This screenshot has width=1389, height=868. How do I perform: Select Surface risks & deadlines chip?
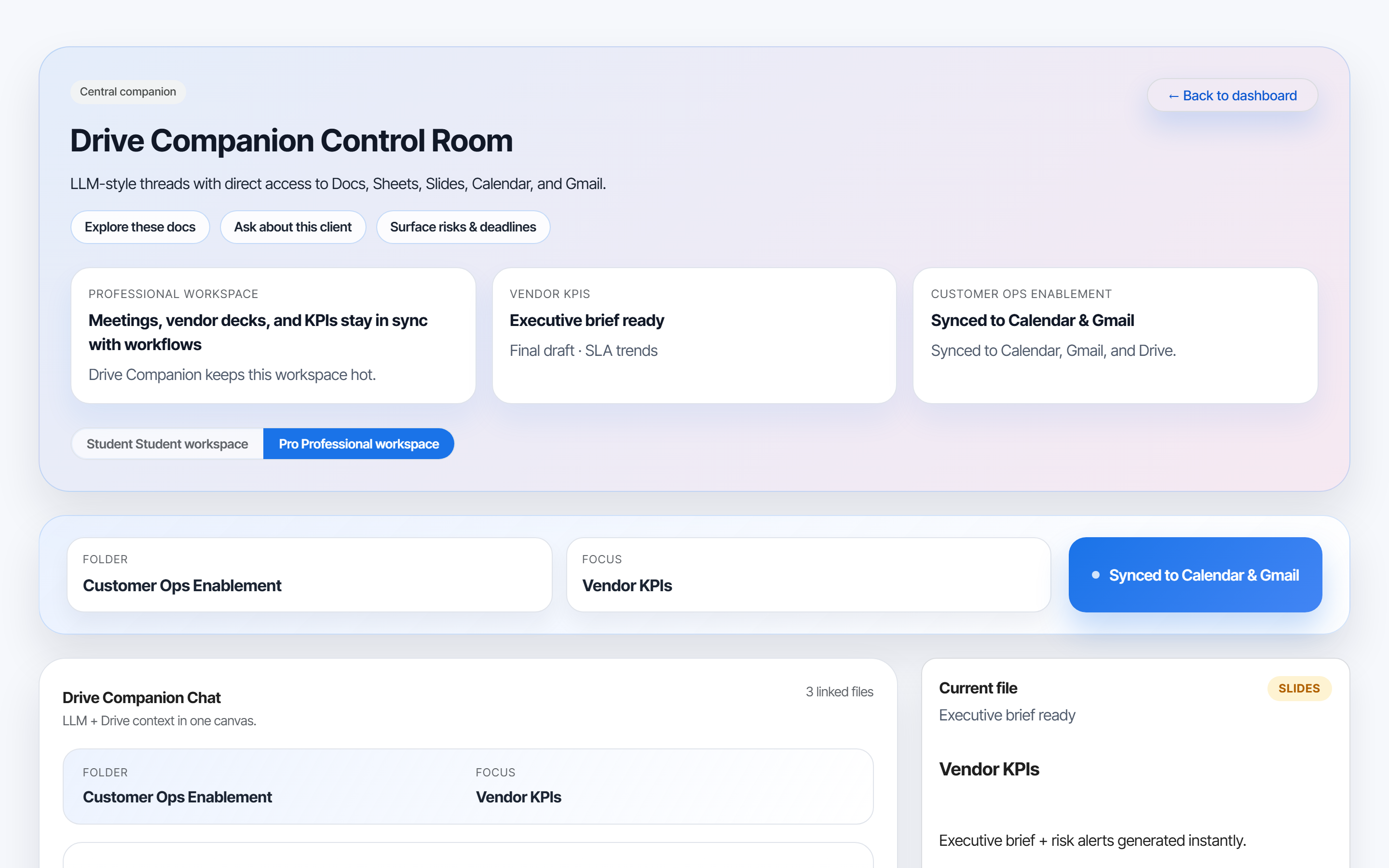463,227
